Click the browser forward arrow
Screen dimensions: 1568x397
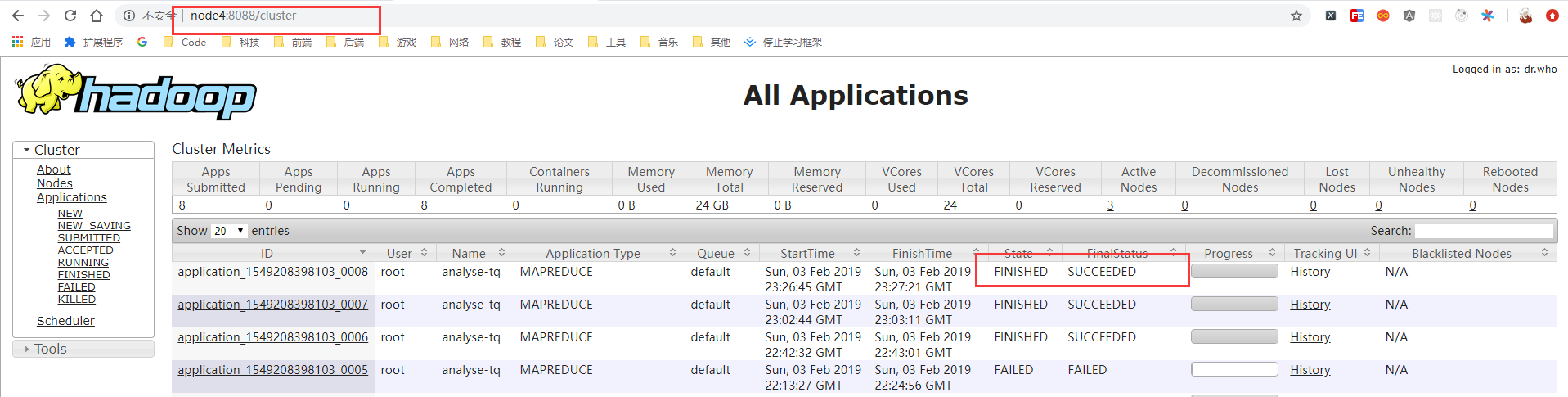tap(44, 16)
